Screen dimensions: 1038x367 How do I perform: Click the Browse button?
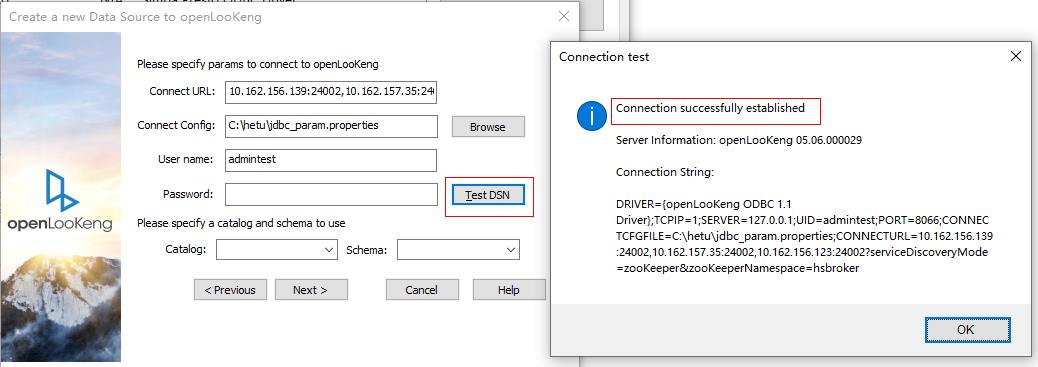(488, 127)
